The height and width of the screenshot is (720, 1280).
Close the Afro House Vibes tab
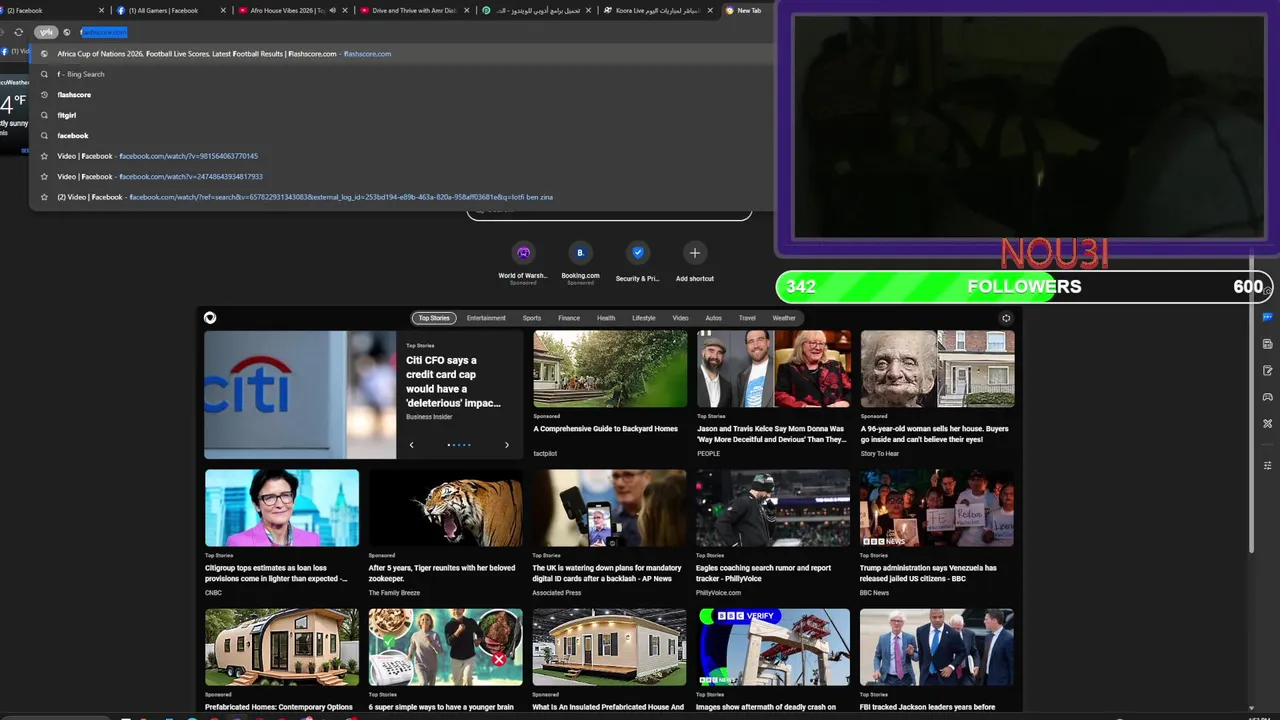(345, 10)
